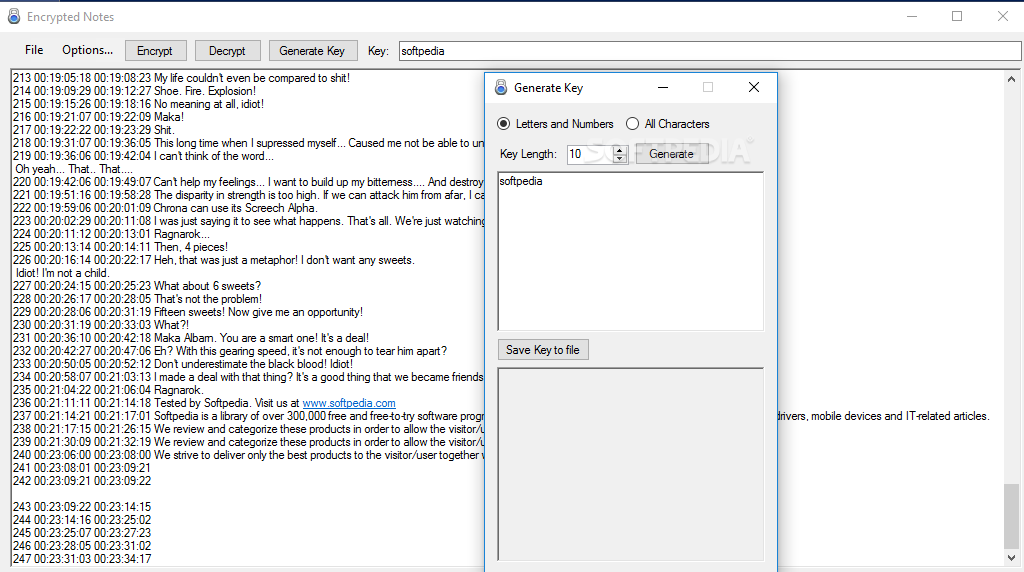Viewport: 1024px width, 572px height.
Task: Click the Encrypt button
Action: coord(155,51)
